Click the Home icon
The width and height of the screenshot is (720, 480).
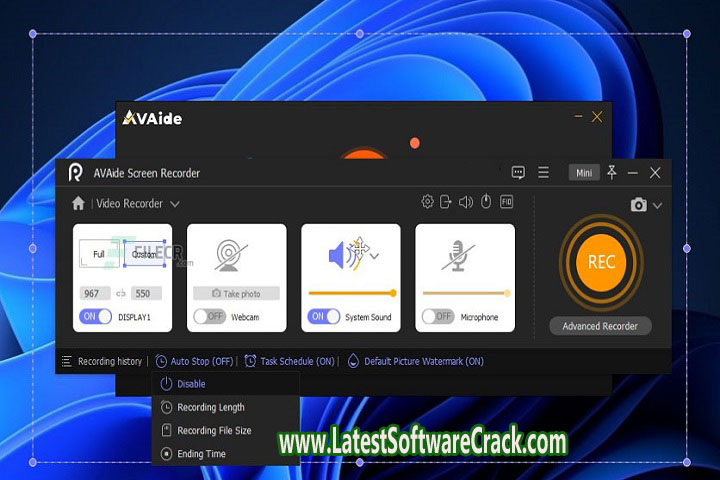pyautogui.click(x=78, y=203)
